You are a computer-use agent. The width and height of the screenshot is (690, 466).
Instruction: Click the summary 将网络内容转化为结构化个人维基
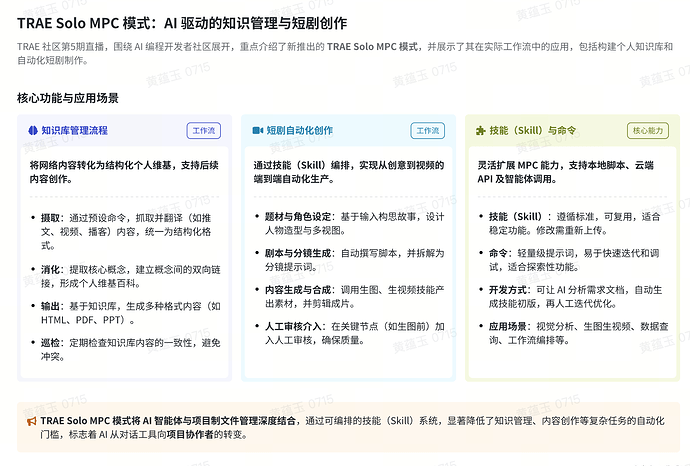pyautogui.click(x=124, y=172)
